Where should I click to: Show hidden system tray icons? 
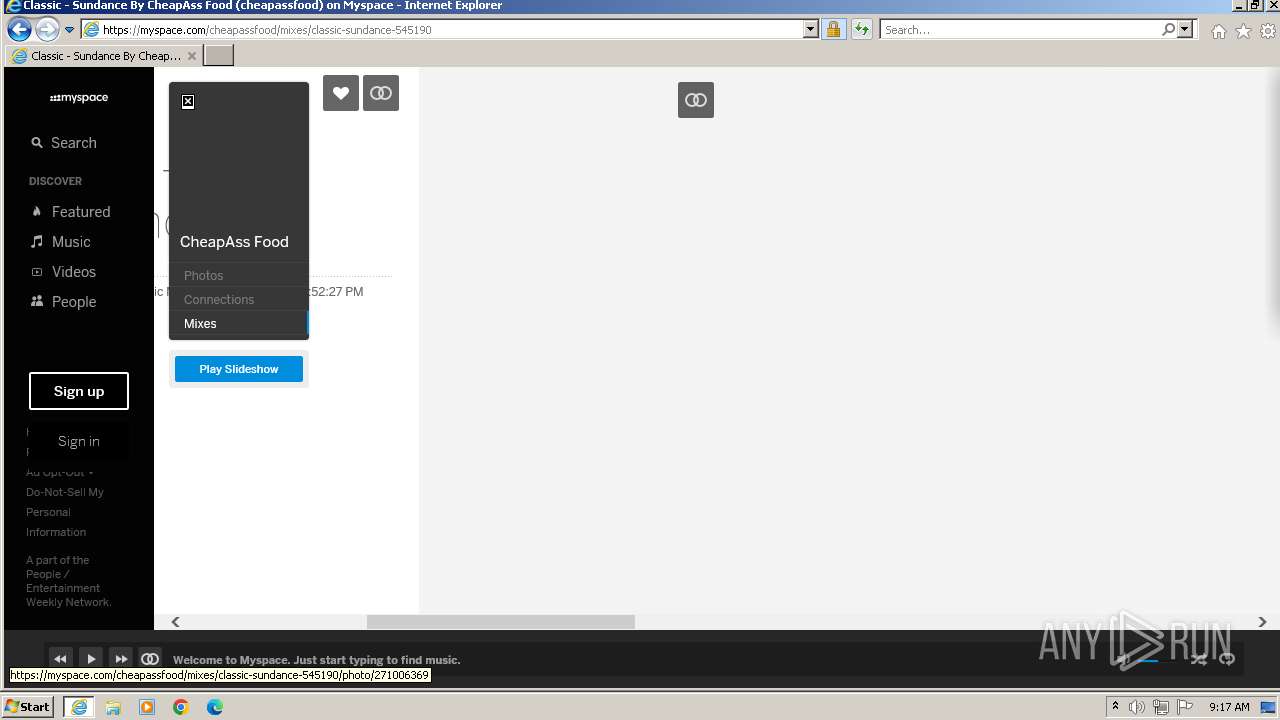(1115, 706)
